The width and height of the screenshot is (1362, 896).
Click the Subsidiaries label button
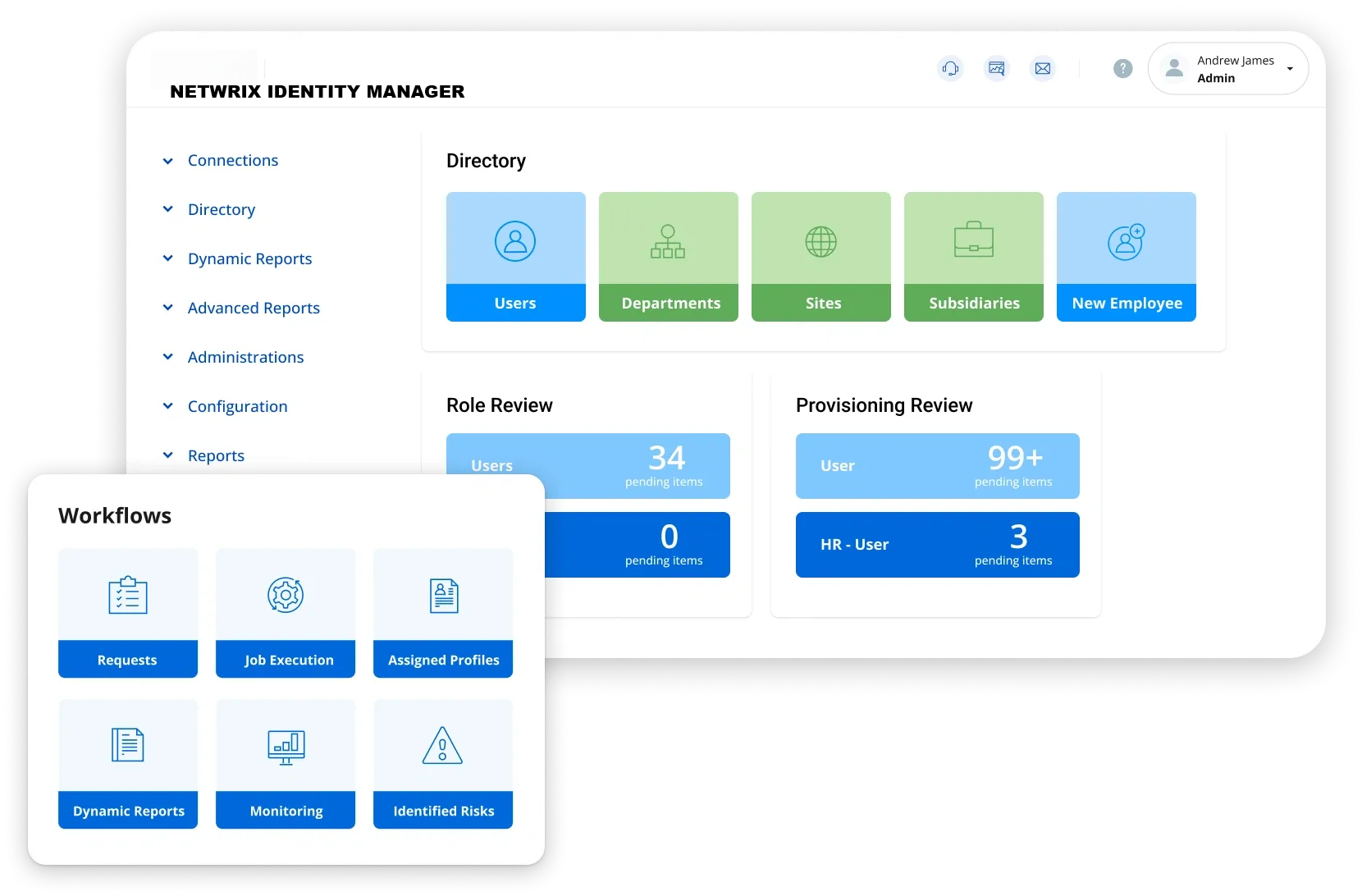(974, 303)
